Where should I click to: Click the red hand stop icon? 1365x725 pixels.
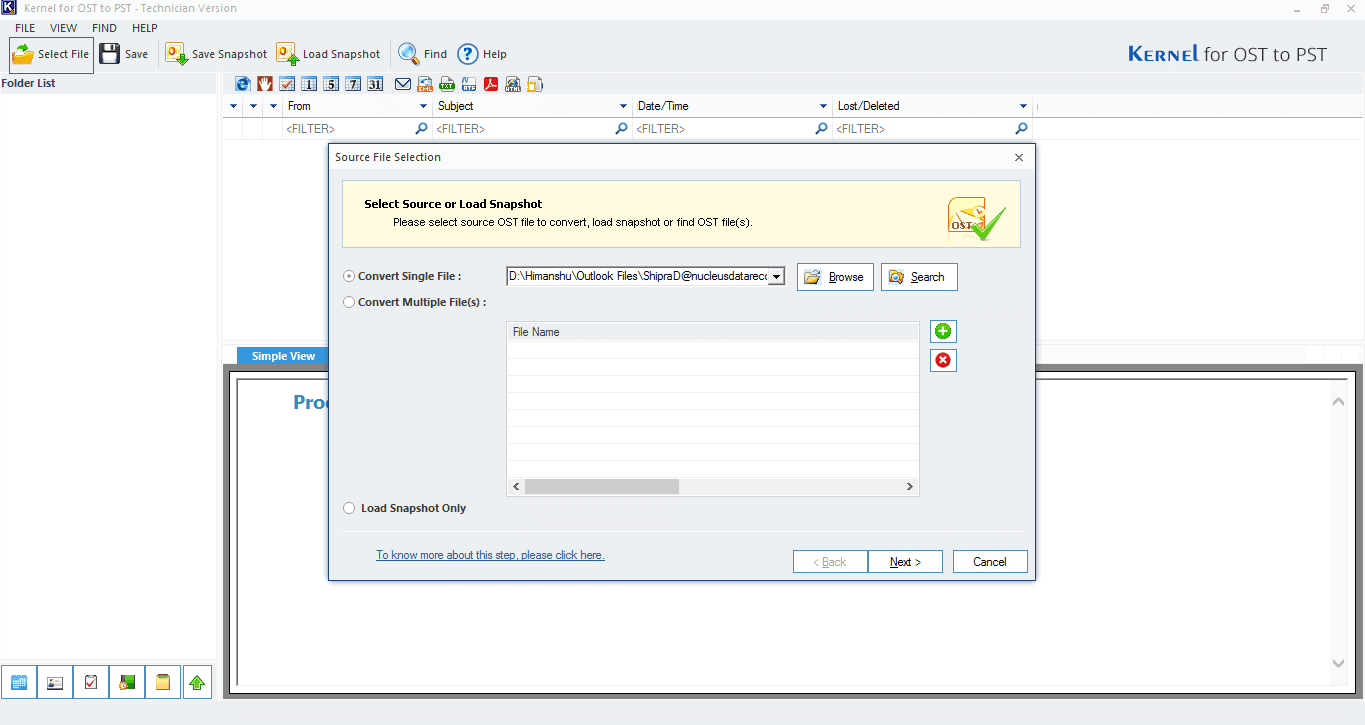265,84
